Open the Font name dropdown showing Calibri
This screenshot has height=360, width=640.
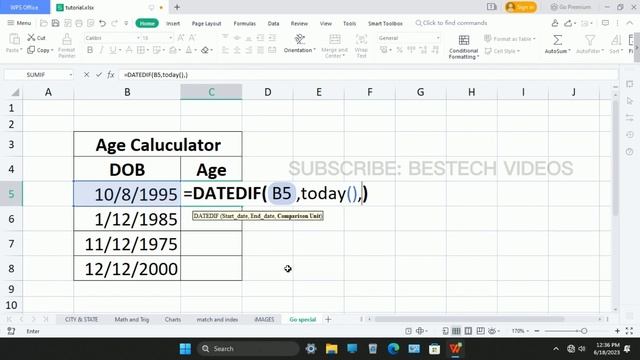[x=138, y=38]
